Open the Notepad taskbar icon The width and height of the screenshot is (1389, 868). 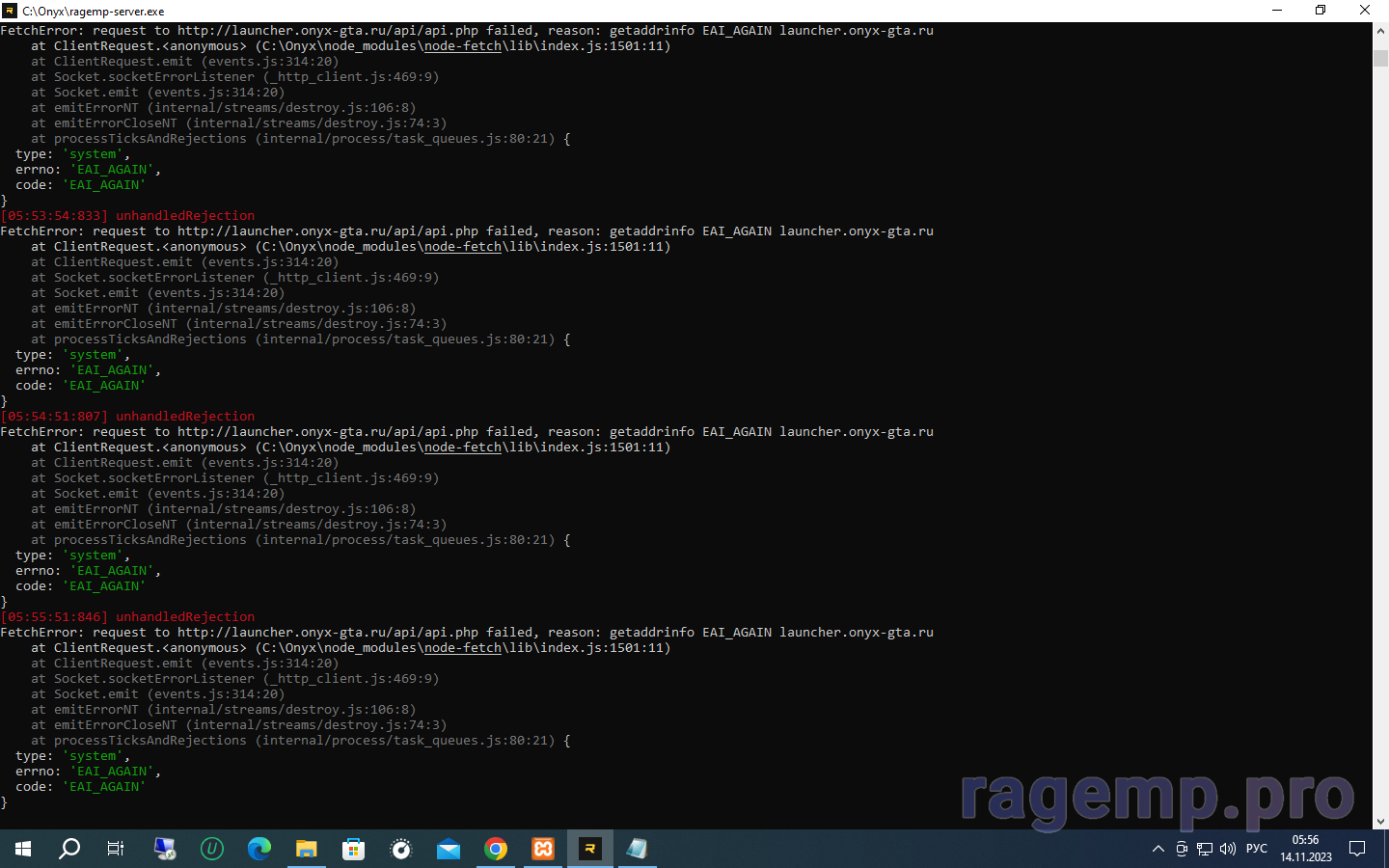tap(637, 849)
